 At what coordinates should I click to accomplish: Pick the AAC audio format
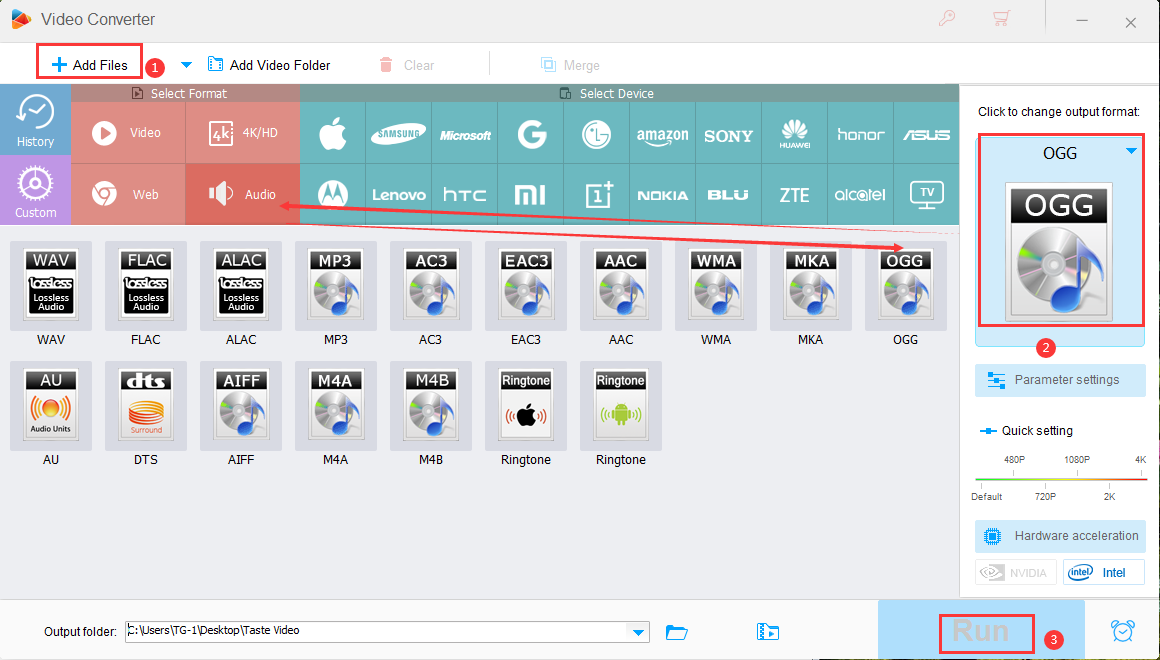point(621,286)
